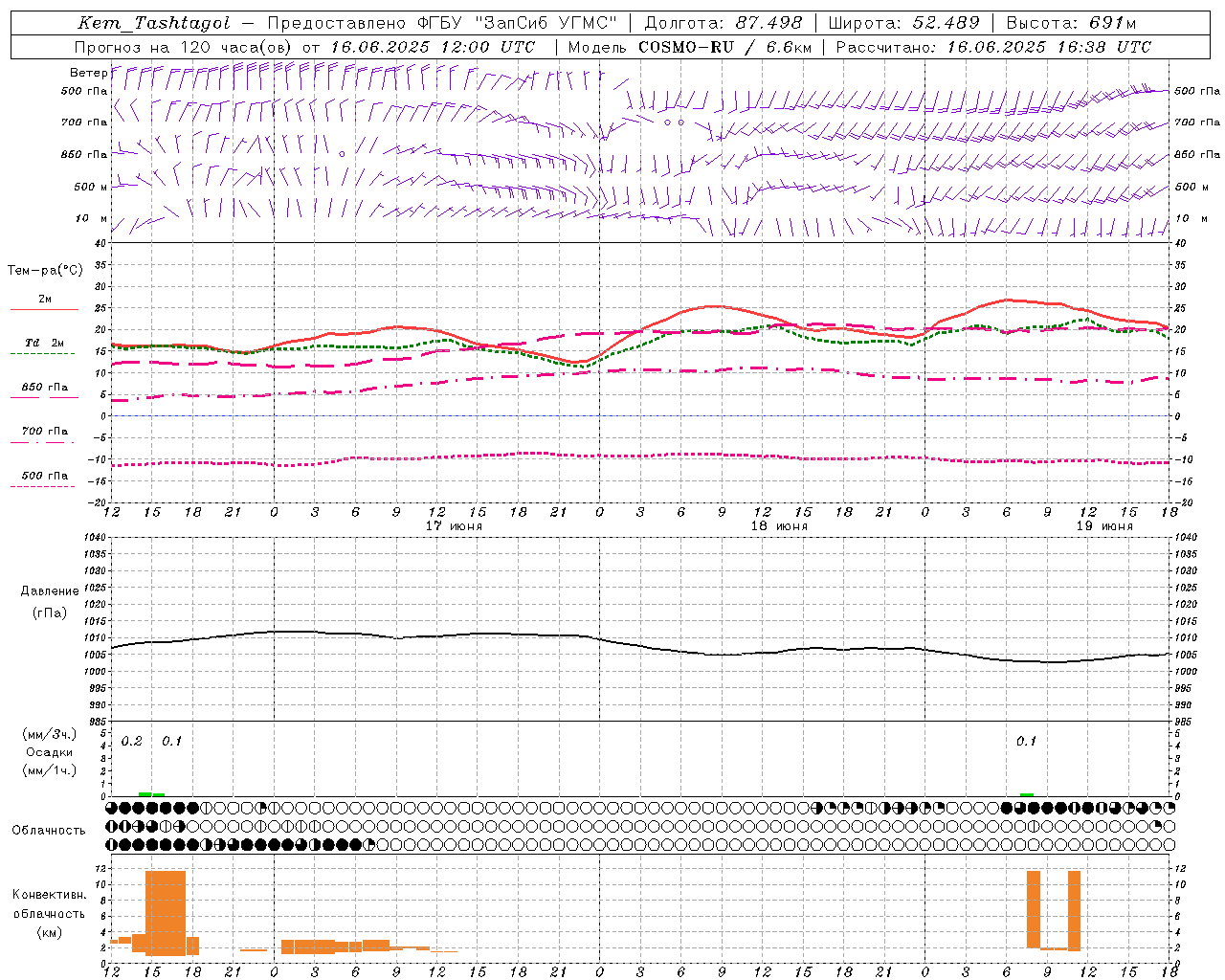Select the 'Широта: 52.489' header field
This screenshot has width=1225, height=980.
pos(903,23)
